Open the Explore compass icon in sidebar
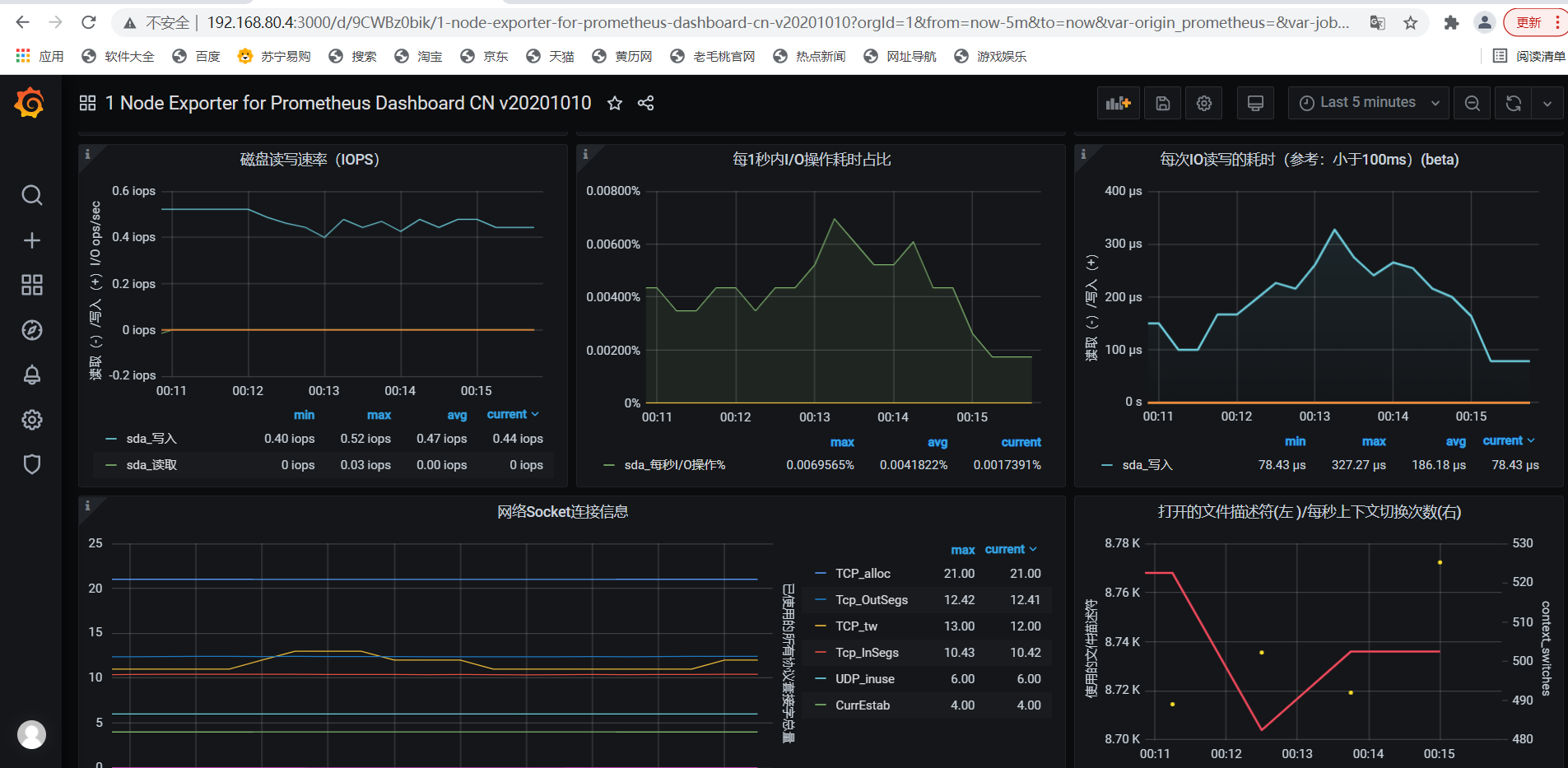The width and height of the screenshot is (1568, 768). (x=31, y=330)
